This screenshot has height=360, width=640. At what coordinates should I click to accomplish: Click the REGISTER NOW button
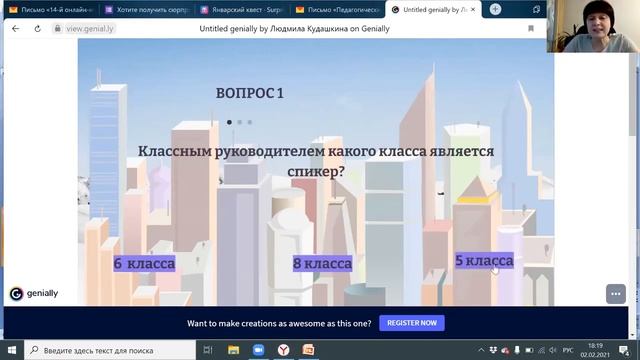pyautogui.click(x=412, y=323)
